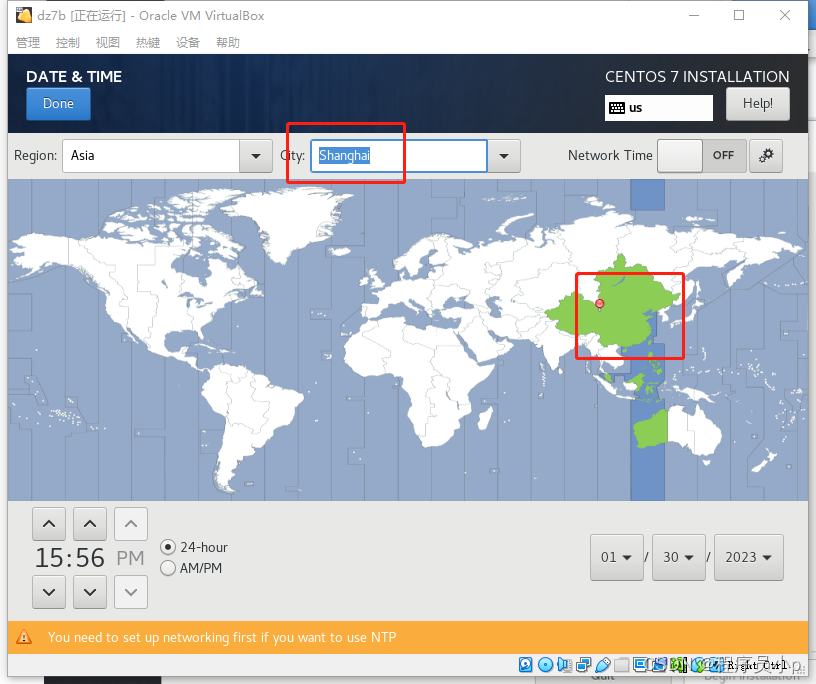Open the 管理 menu

tap(28, 43)
